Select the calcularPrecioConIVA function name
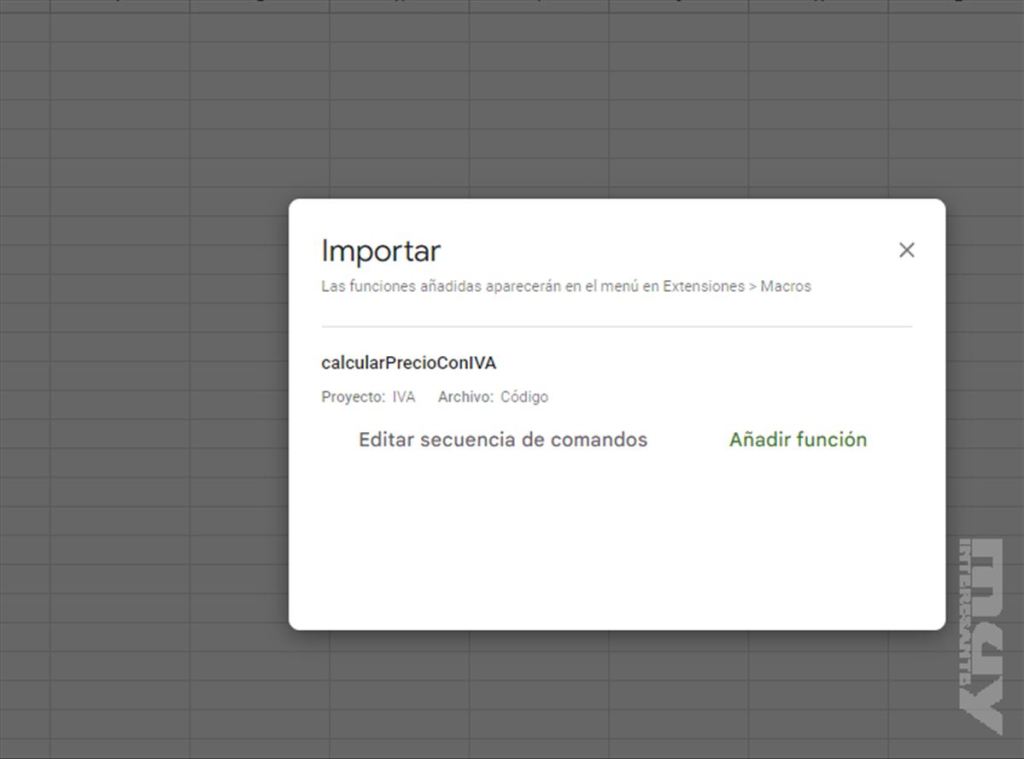The width and height of the screenshot is (1024, 759). 408,363
